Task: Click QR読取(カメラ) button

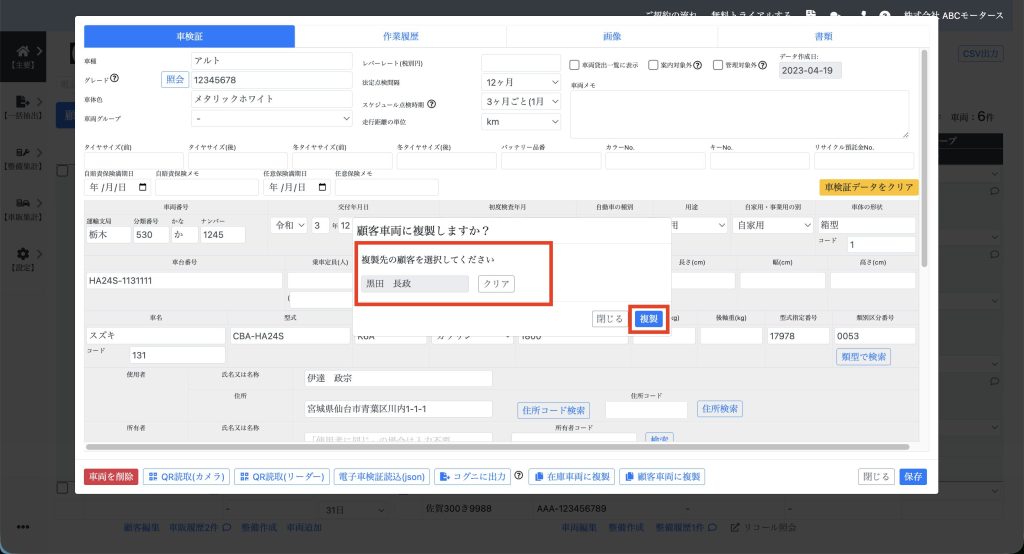Action: [x=186, y=477]
